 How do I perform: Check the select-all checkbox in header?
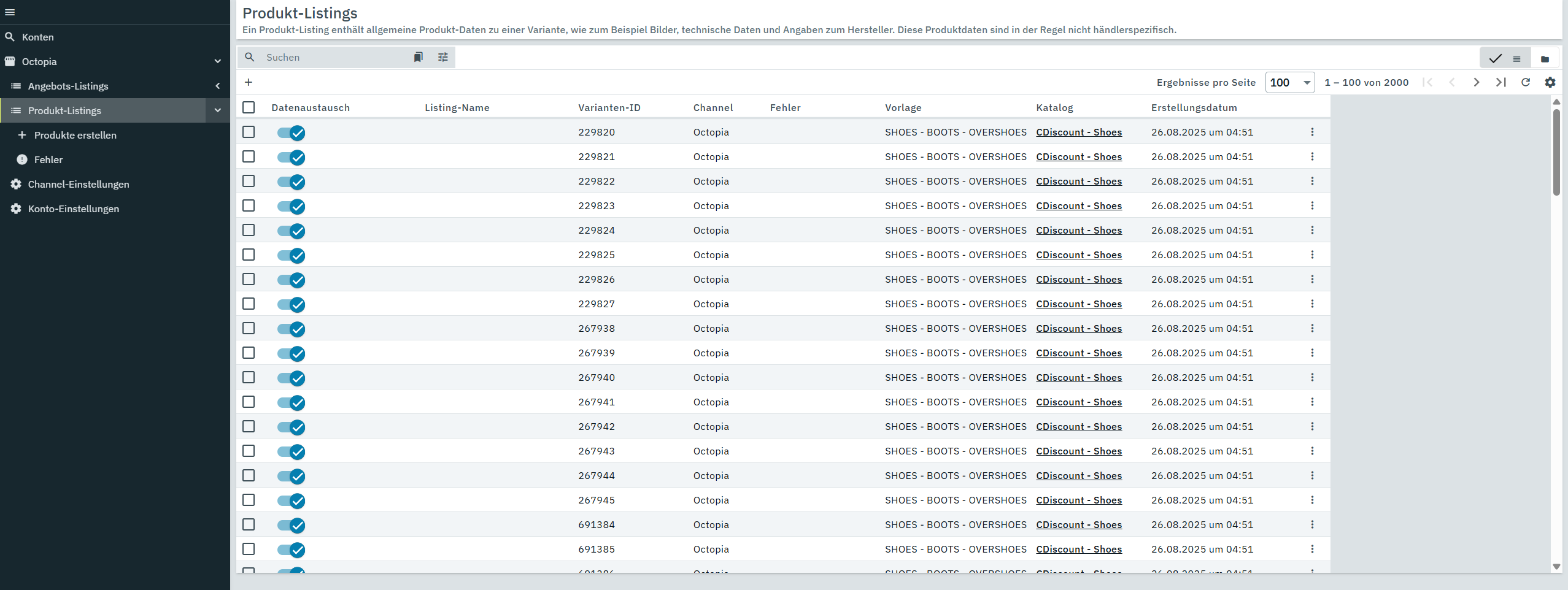tap(249, 107)
